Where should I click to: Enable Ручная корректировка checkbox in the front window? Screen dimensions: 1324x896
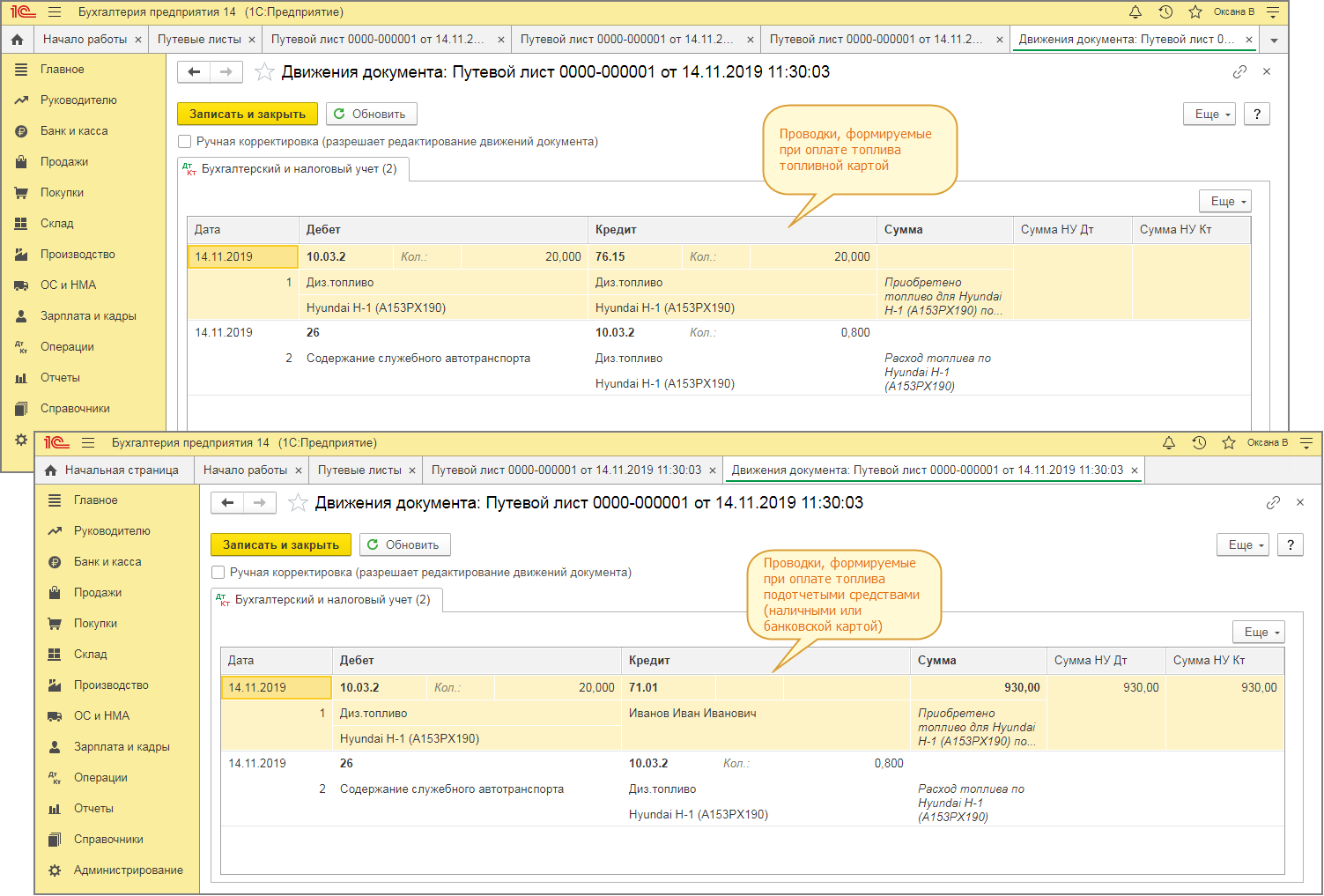[218, 573]
